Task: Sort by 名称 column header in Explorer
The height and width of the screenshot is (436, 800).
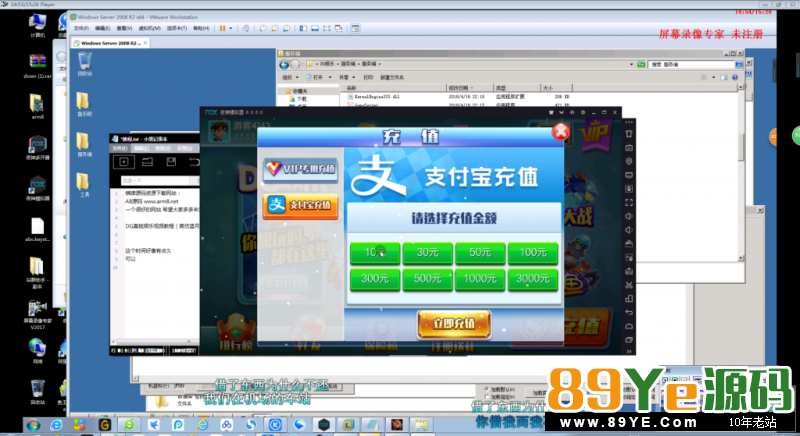Action: tap(395, 88)
